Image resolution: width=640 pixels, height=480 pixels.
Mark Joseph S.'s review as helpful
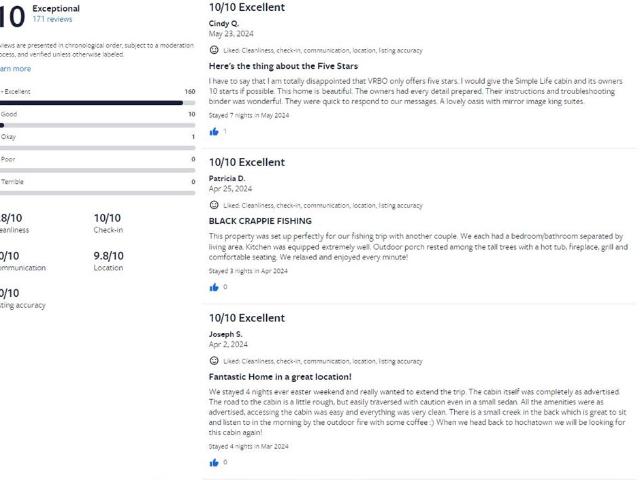tap(213, 462)
